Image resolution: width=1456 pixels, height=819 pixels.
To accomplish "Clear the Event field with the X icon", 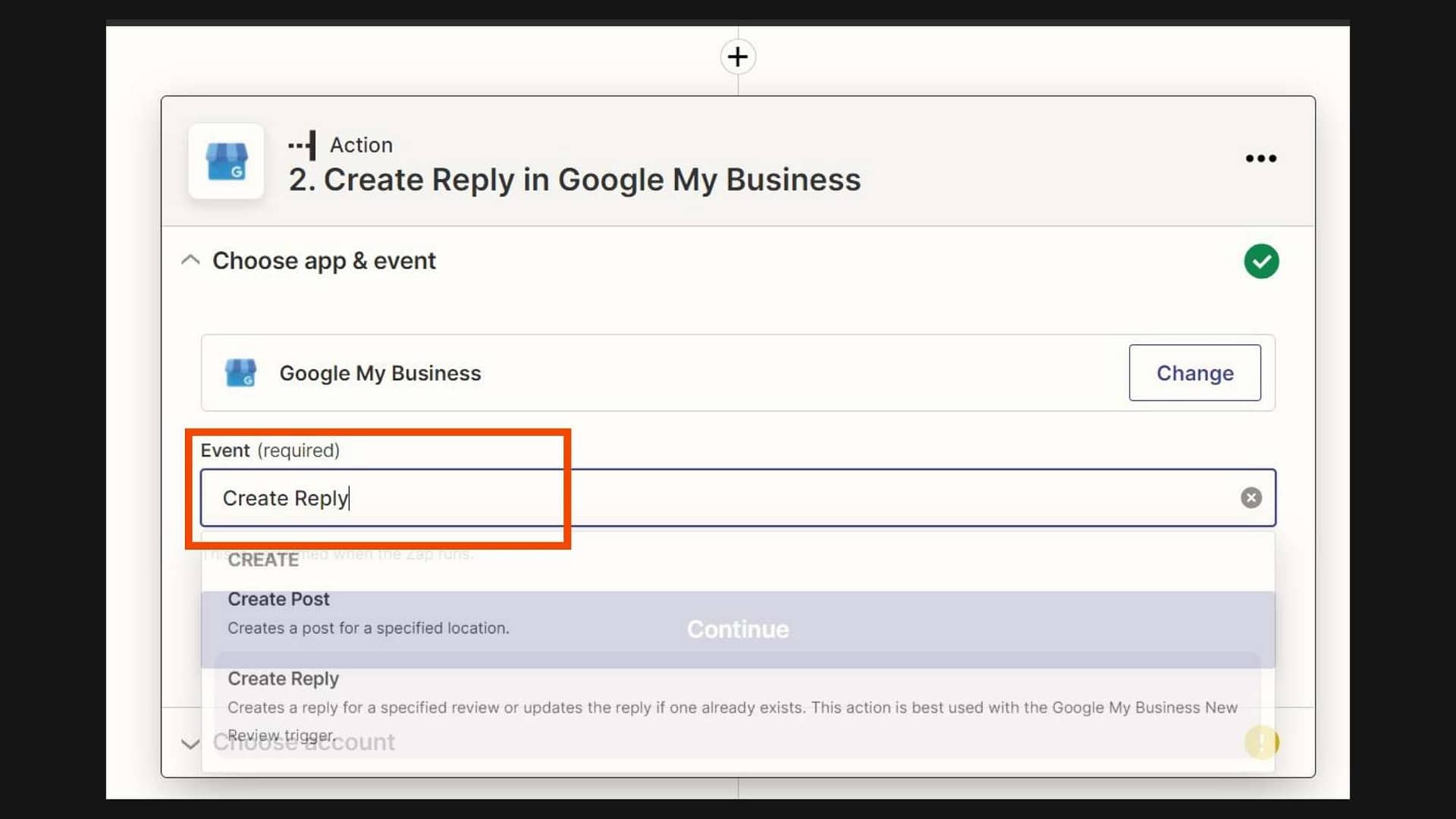I will click(1251, 497).
